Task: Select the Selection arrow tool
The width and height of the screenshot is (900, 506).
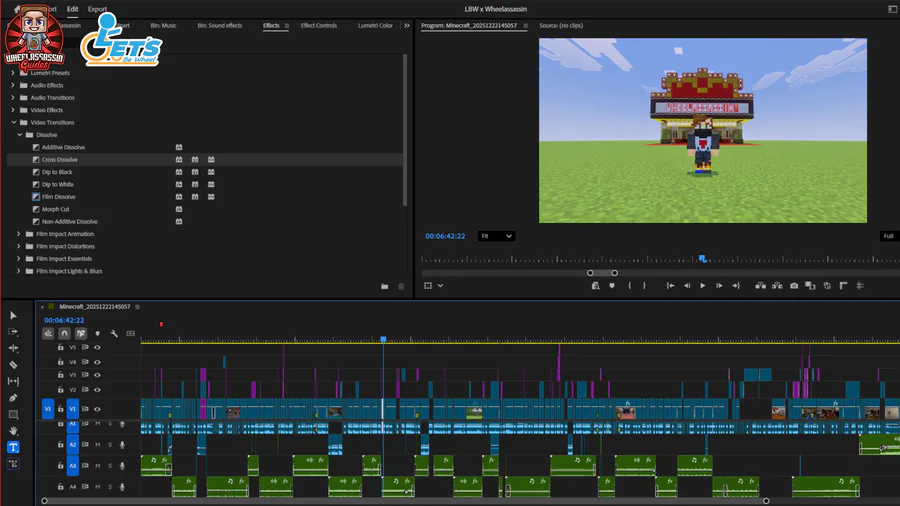Action: tap(13, 316)
